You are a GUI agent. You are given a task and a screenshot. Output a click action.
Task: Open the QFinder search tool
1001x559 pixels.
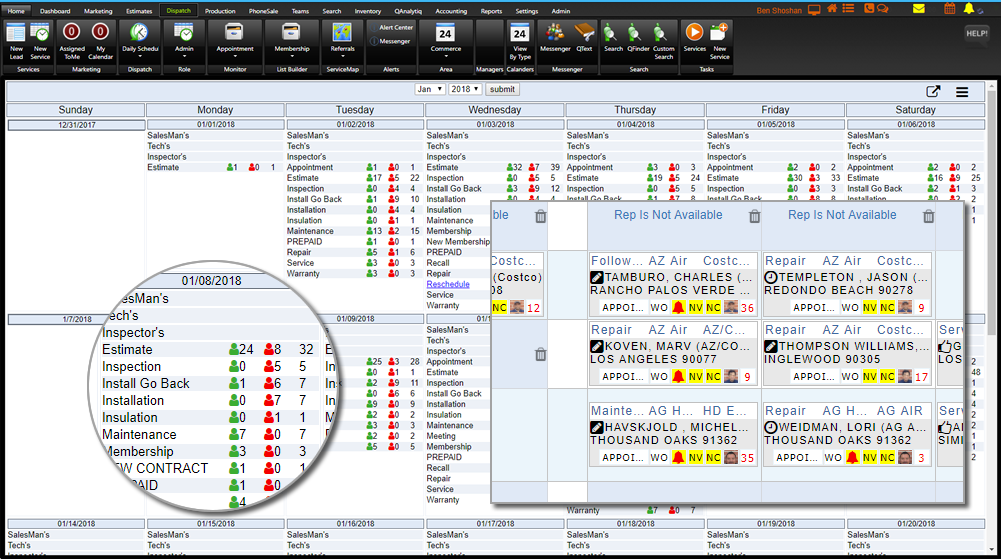[x=636, y=33]
